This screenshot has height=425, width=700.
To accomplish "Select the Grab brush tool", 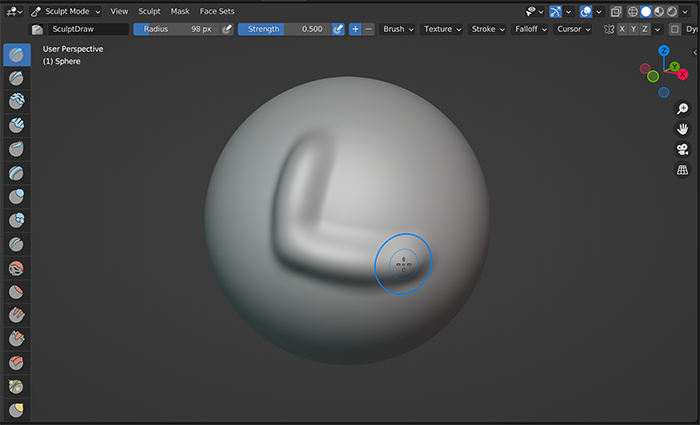I will tap(17, 410).
